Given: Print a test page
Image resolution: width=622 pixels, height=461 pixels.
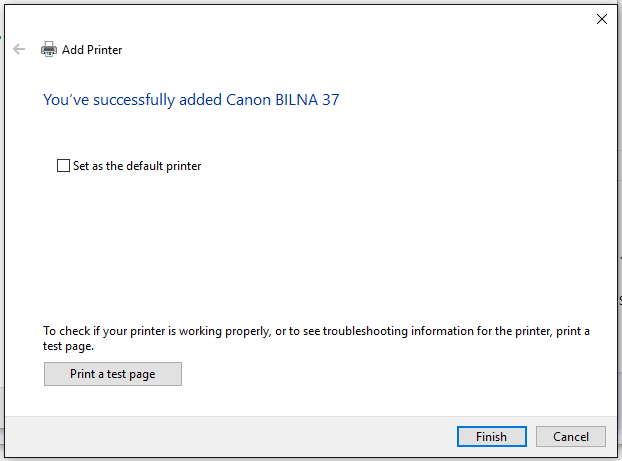Looking at the screenshot, I should (x=113, y=374).
